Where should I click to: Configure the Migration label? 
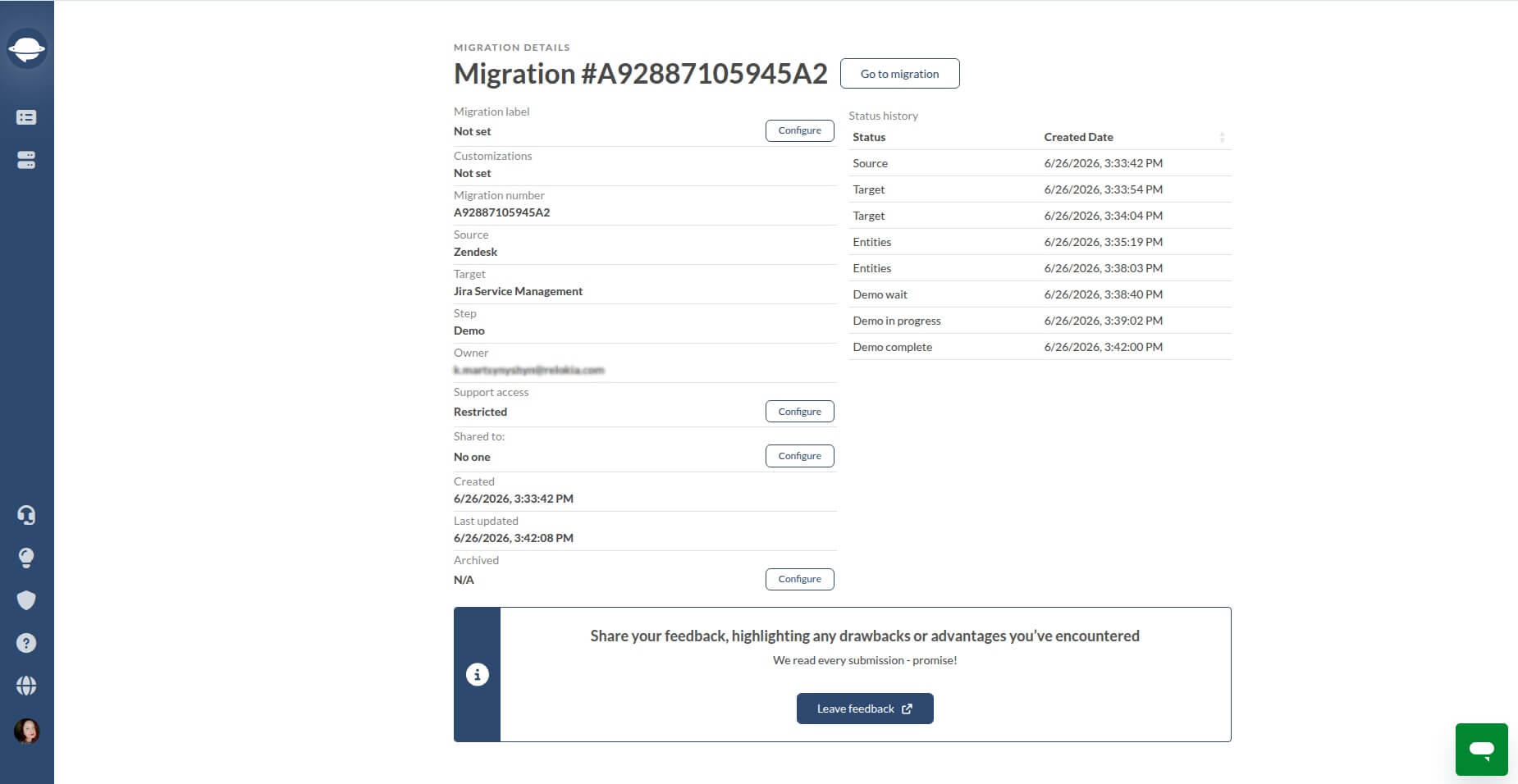coord(799,130)
